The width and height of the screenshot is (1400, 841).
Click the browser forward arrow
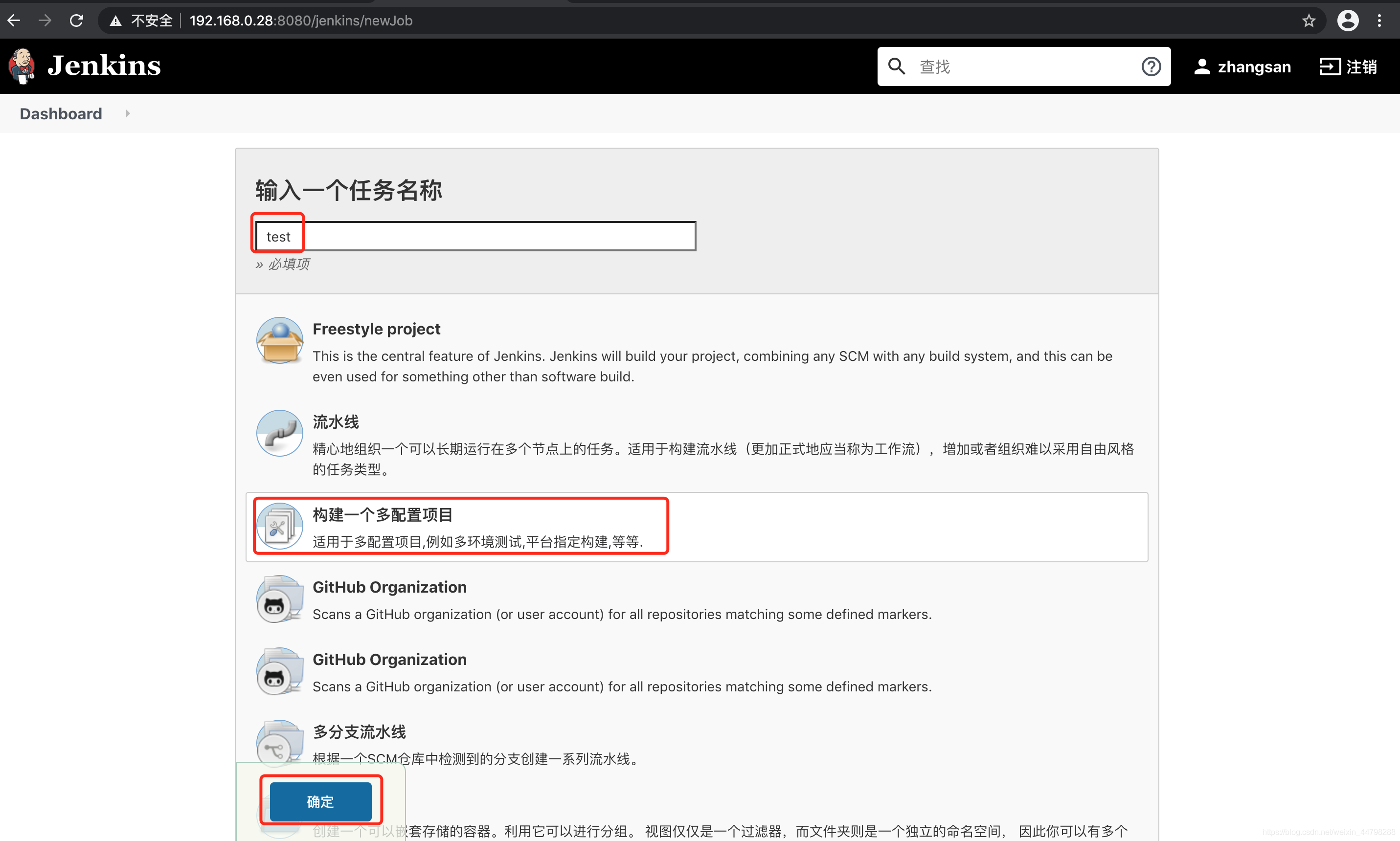[x=45, y=21]
